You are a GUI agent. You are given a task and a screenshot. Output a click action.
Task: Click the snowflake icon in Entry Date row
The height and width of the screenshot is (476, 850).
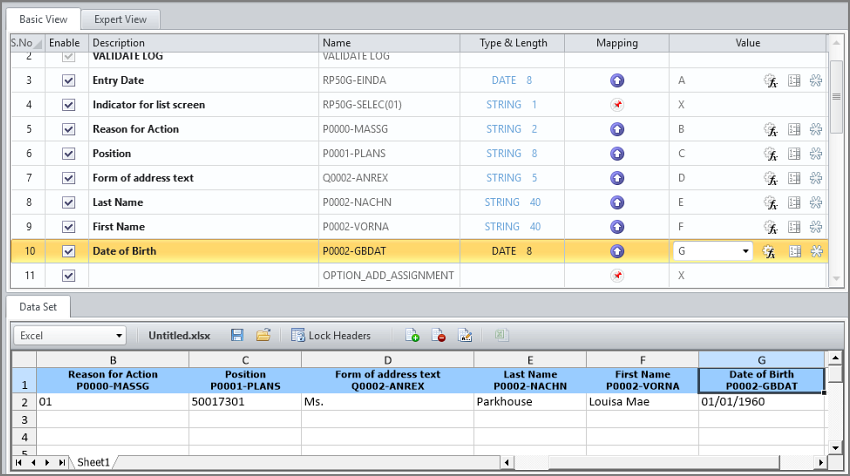[x=816, y=81]
